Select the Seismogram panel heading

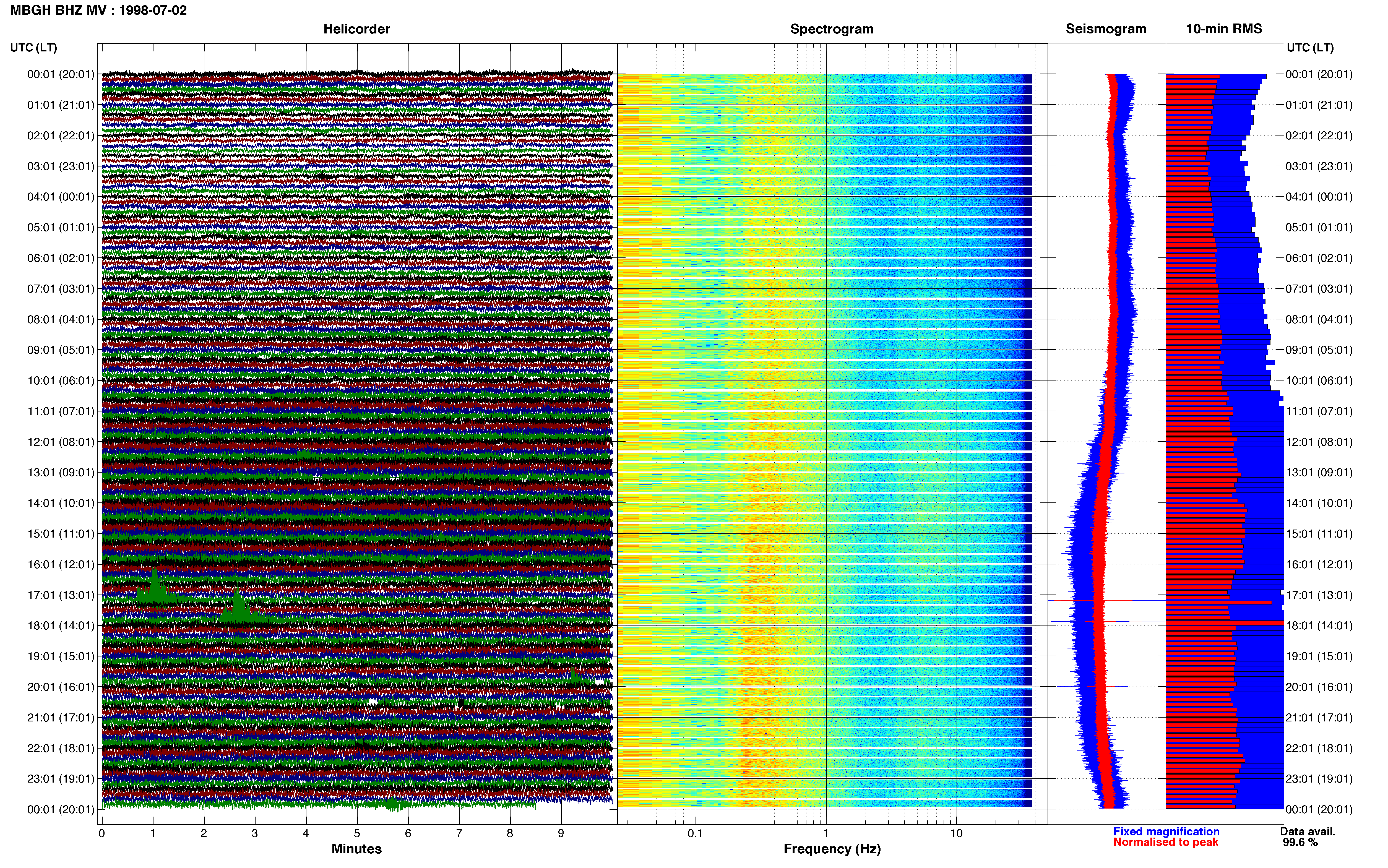pyautogui.click(x=1106, y=29)
